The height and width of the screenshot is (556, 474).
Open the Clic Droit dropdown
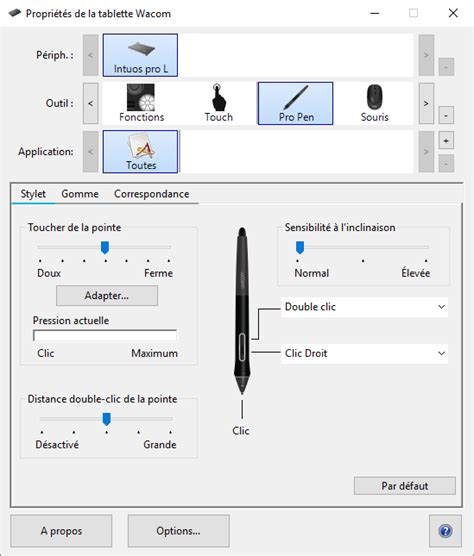(364, 353)
